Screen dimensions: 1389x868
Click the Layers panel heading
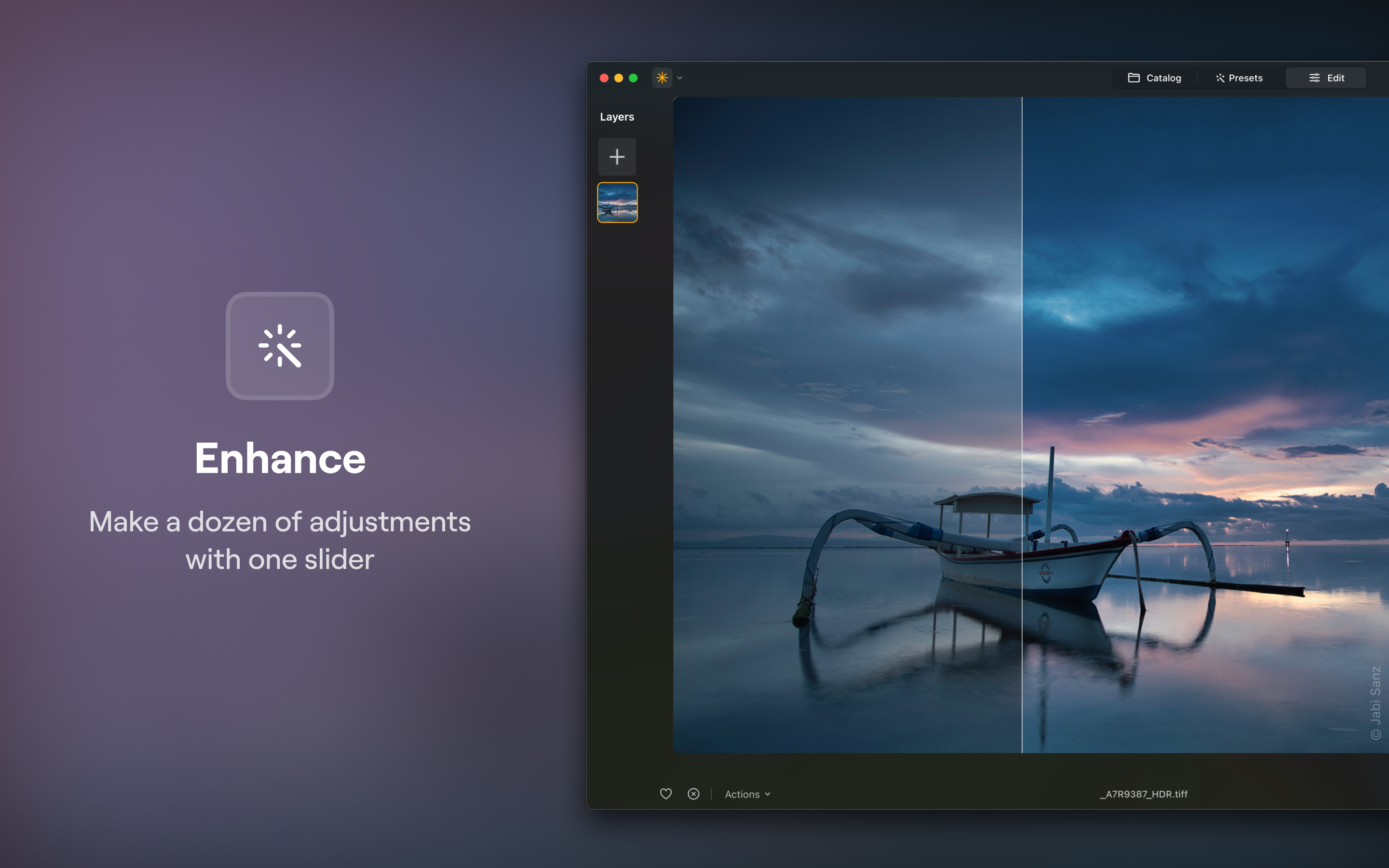(x=617, y=117)
